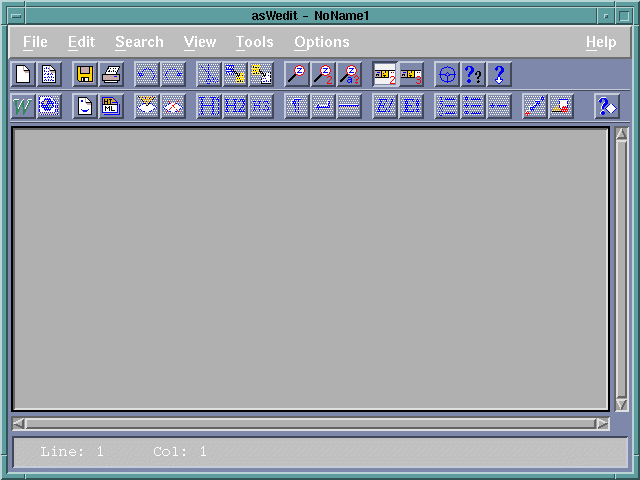Image resolution: width=640 pixels, height=480 pixels.
Task: Click the context help double question-mark icon
Action: (473, 74)
